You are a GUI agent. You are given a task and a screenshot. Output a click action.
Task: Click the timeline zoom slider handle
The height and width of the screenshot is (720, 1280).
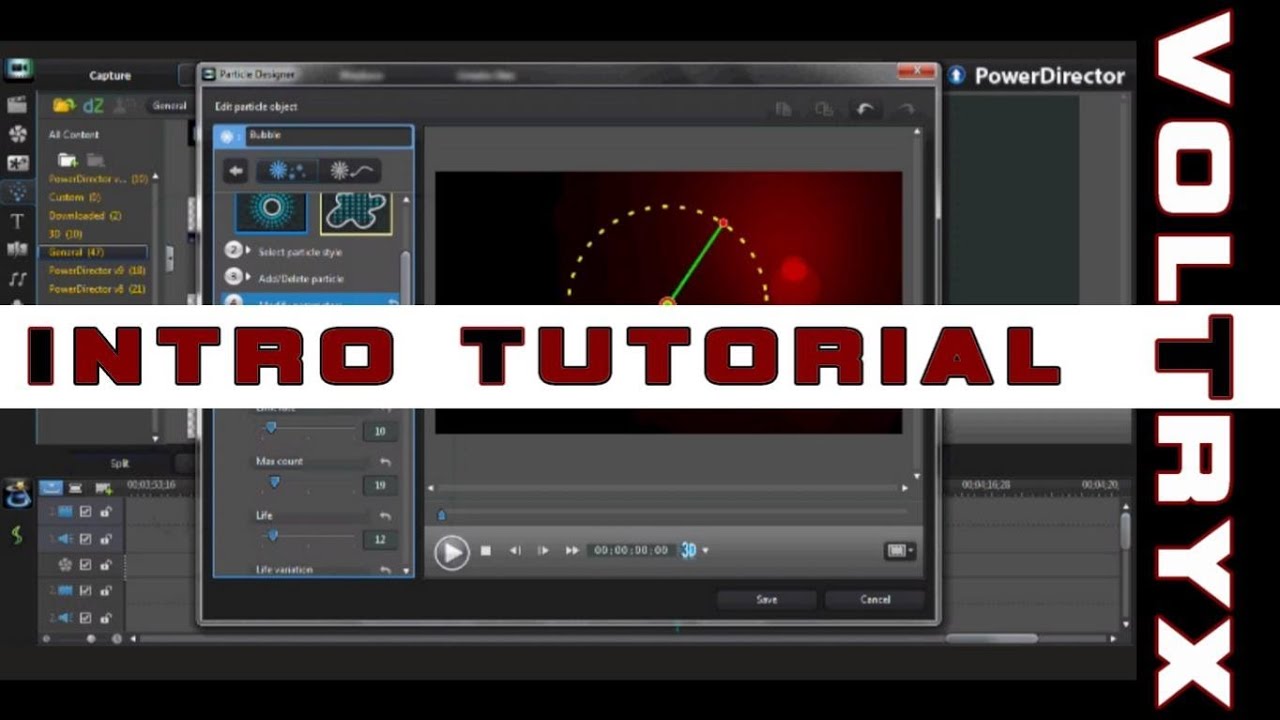pyautogui.click(x=91, y=638)
